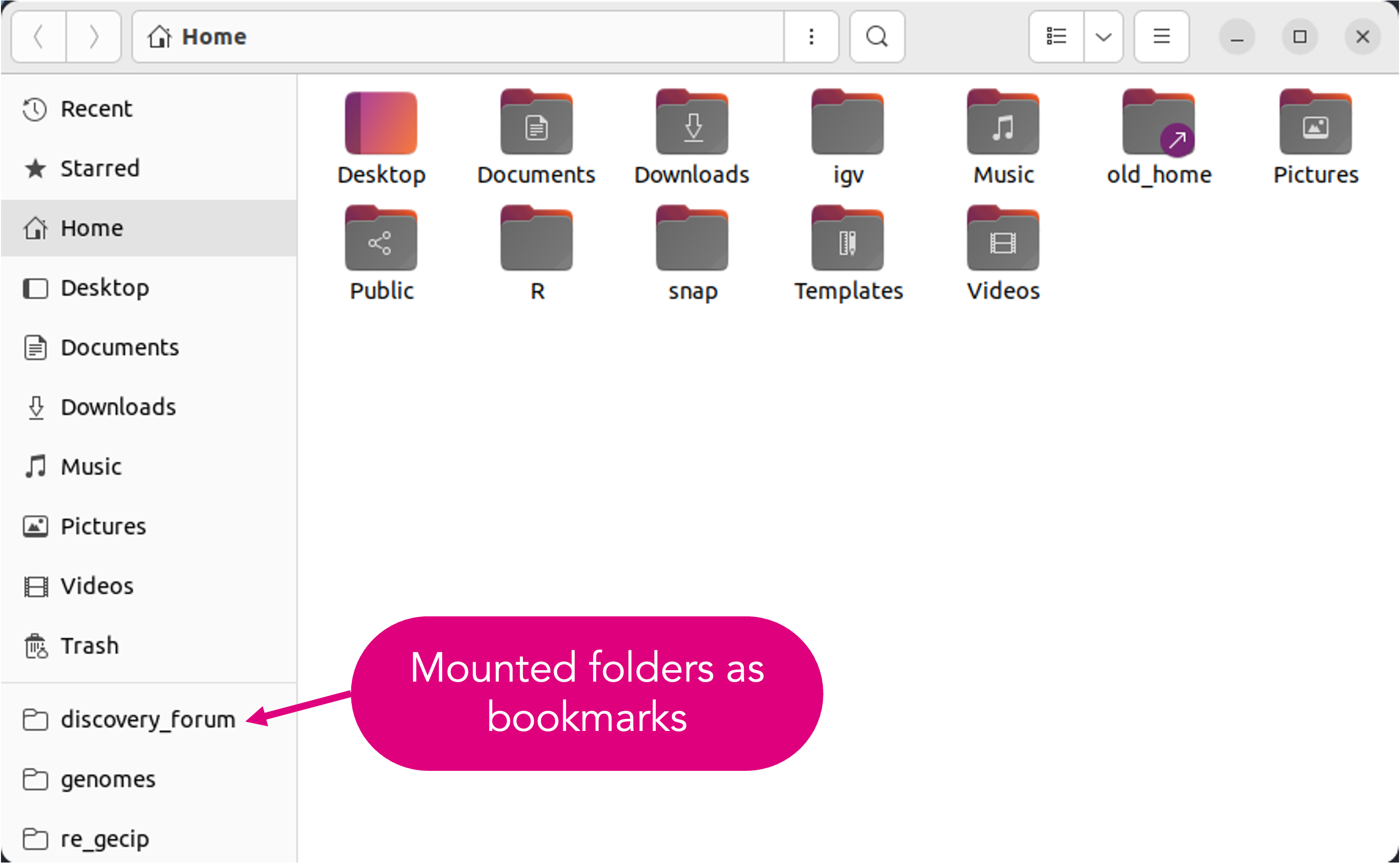Viewport: 1400px width, 863px height.
Task: Open Trash from the sidebar
Action: pyautogui.click(x=89, y=646)
